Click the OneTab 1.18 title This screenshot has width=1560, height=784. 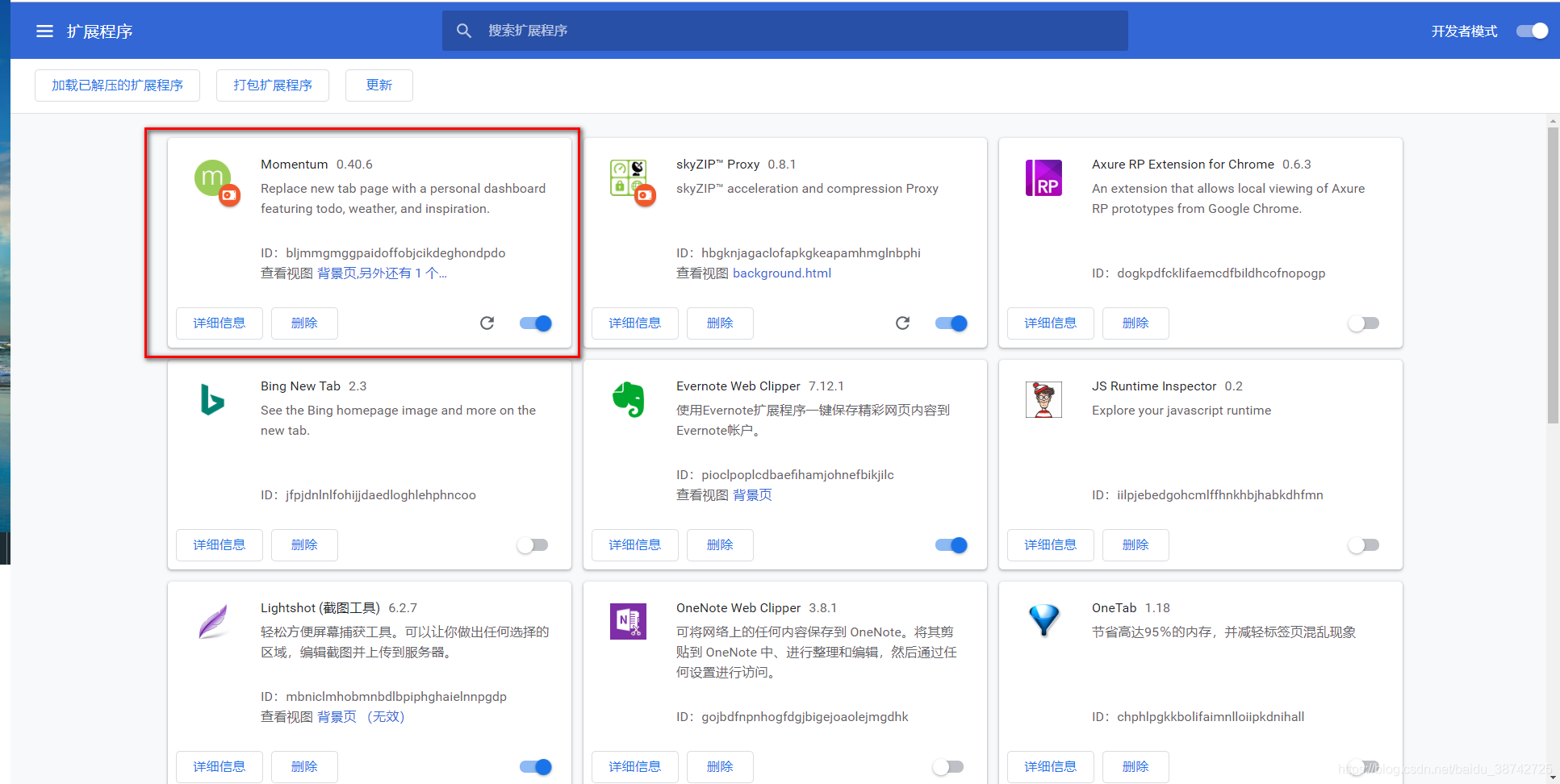click(1131, 608)
